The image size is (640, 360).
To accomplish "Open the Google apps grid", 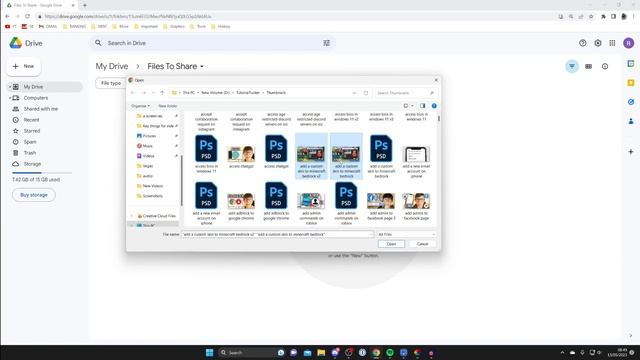I will pyautogui.click(x=612, y=43).
